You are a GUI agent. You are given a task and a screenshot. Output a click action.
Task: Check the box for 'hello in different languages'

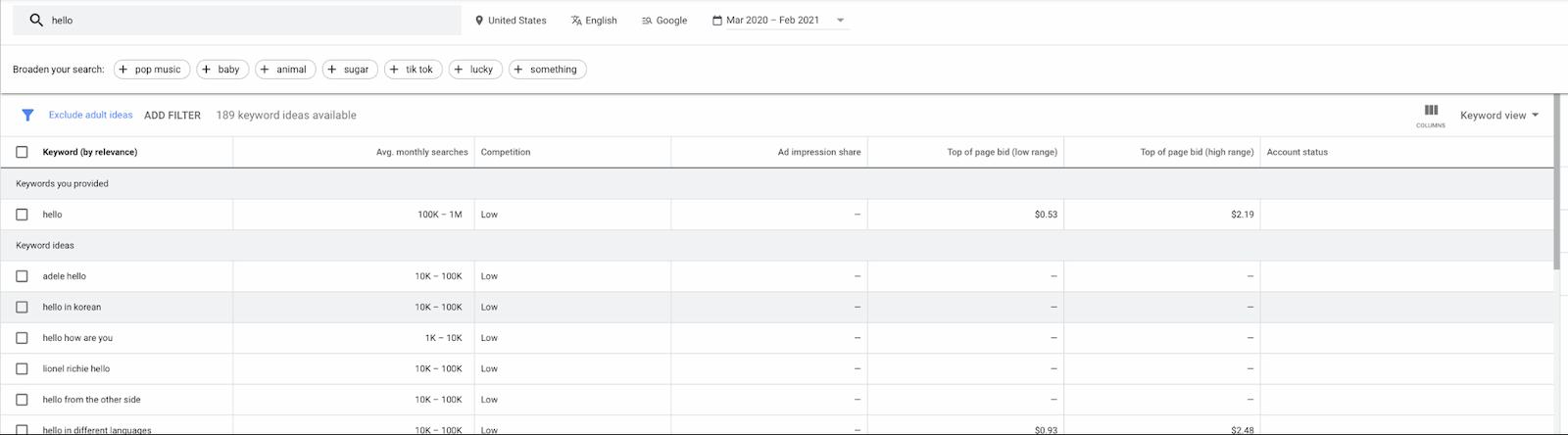point(22,429)
